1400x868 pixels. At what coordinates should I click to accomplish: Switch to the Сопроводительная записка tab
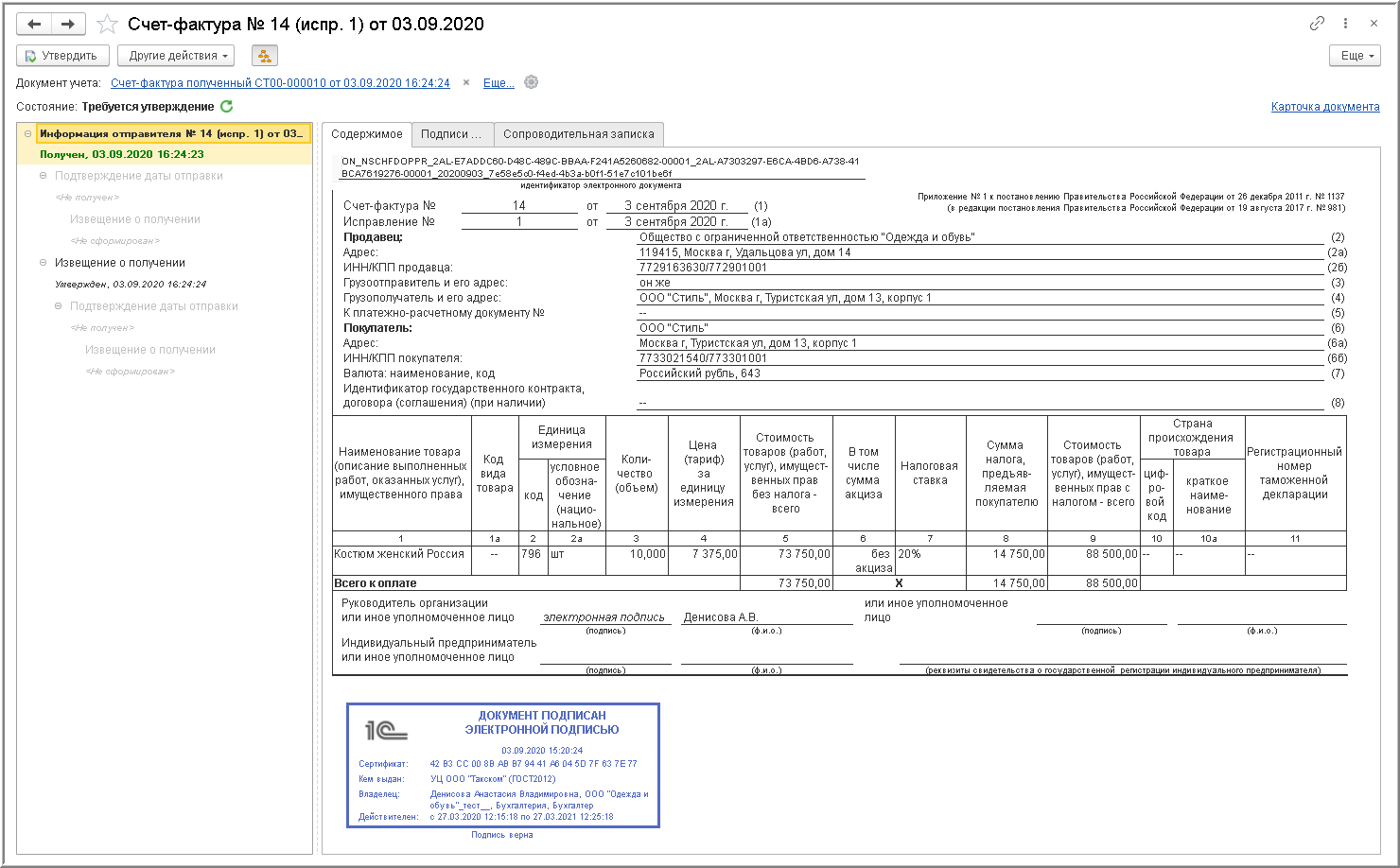coord(579,134)
